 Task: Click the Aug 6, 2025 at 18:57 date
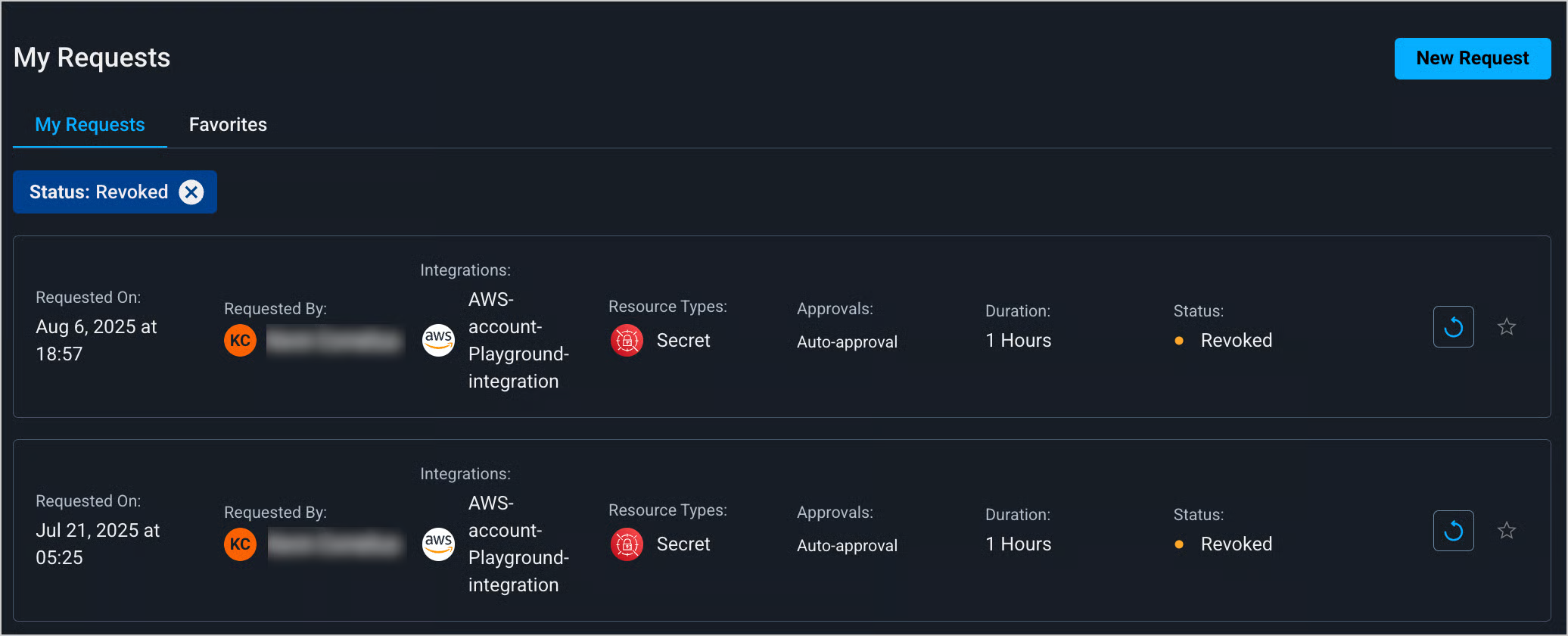click(96, 341)
